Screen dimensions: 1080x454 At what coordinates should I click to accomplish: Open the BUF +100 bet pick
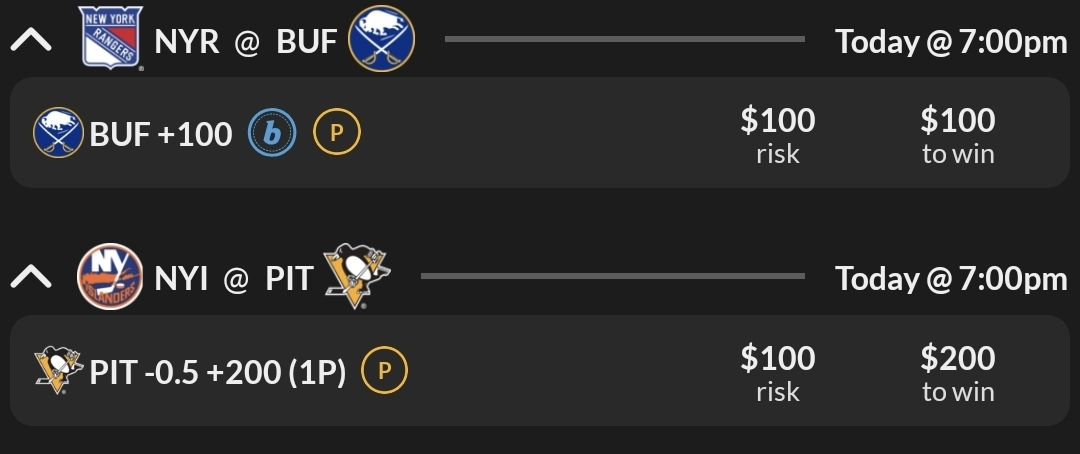[x=161, y=134]
